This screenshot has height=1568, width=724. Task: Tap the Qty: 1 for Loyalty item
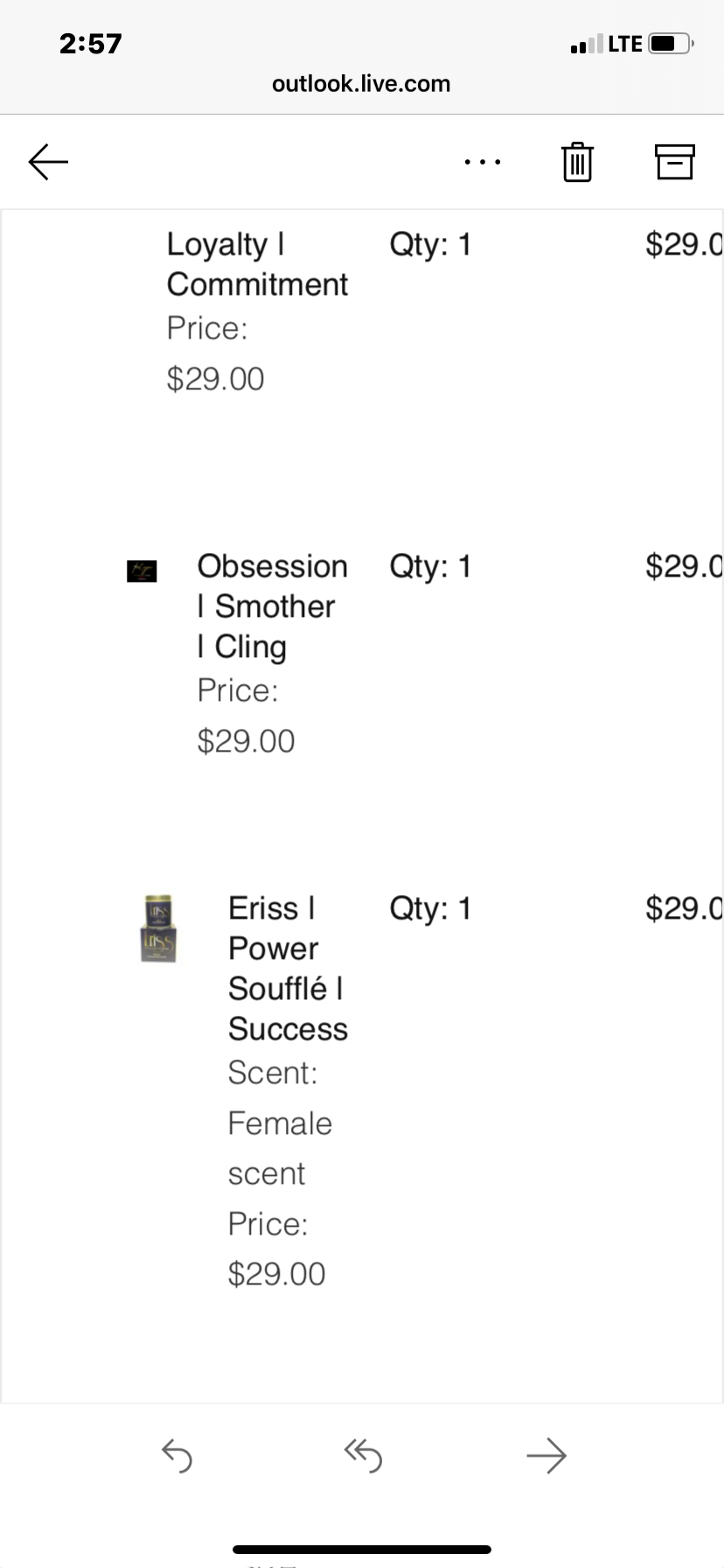coord(430,244)
